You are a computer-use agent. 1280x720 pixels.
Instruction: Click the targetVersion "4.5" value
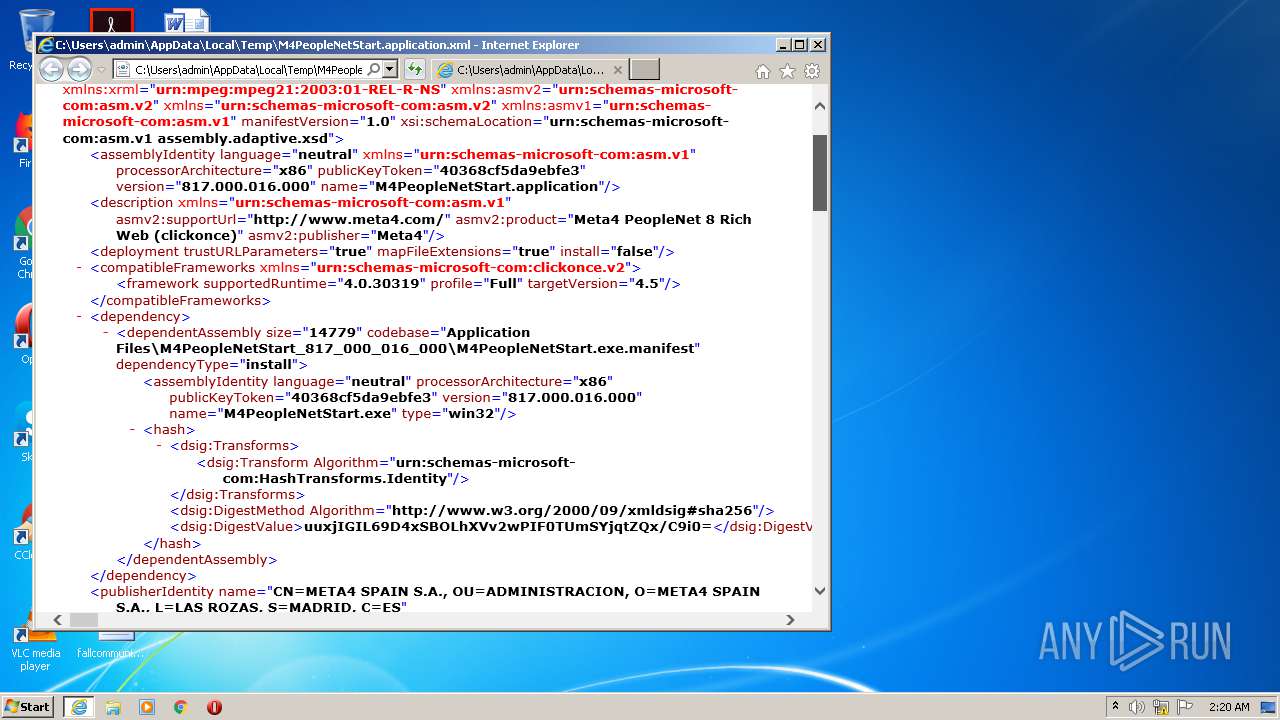coord(646,284)
